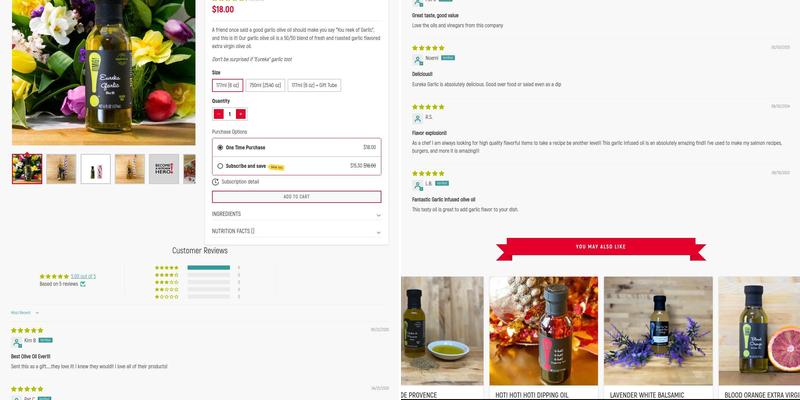Open the 5.00 out of 5 rating link

coord(82,276)
